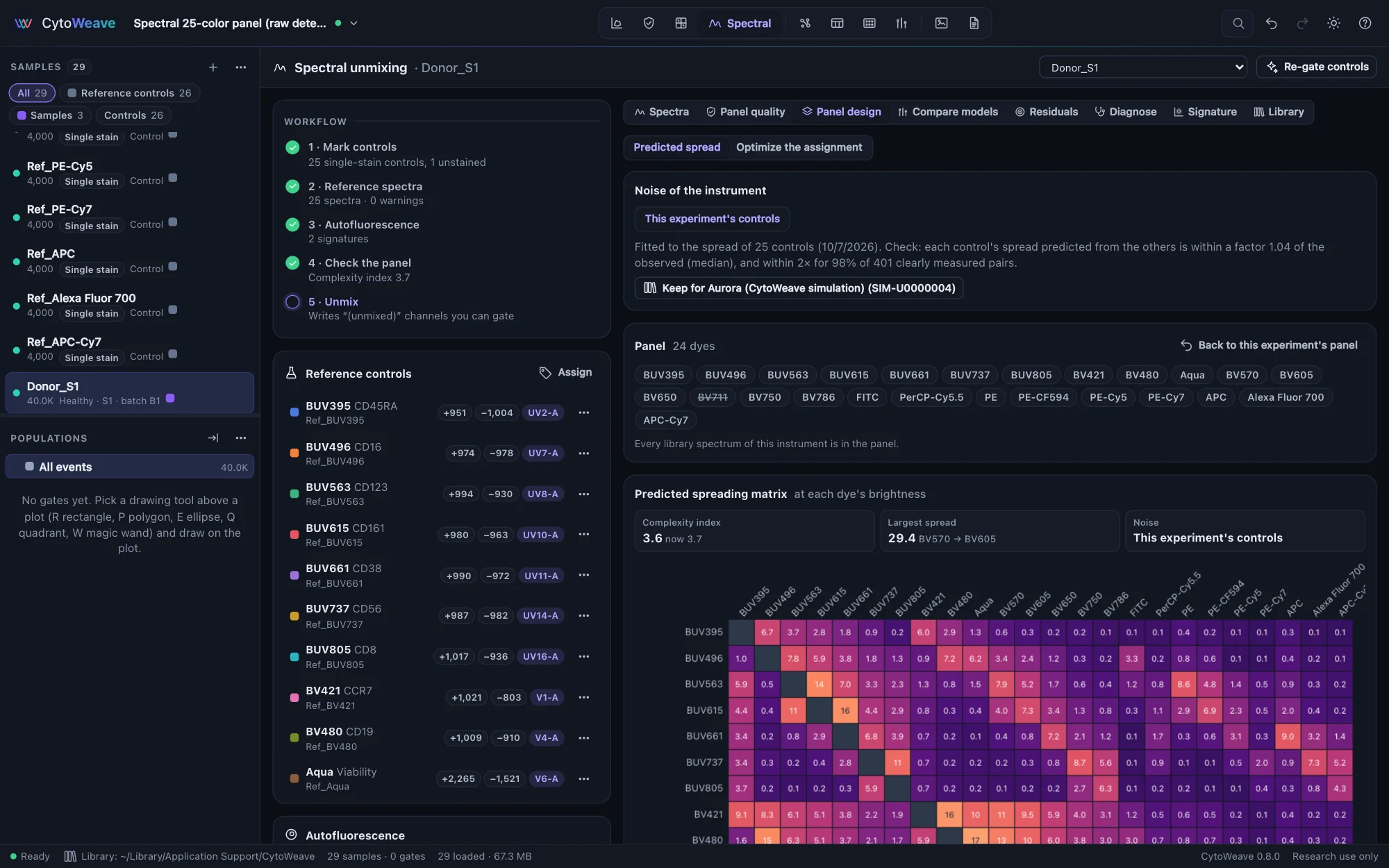The width and height of the screenshot is (1389, 868).
Task: Toggle the BUV395 dye chip in the panel
Action: 663,375
